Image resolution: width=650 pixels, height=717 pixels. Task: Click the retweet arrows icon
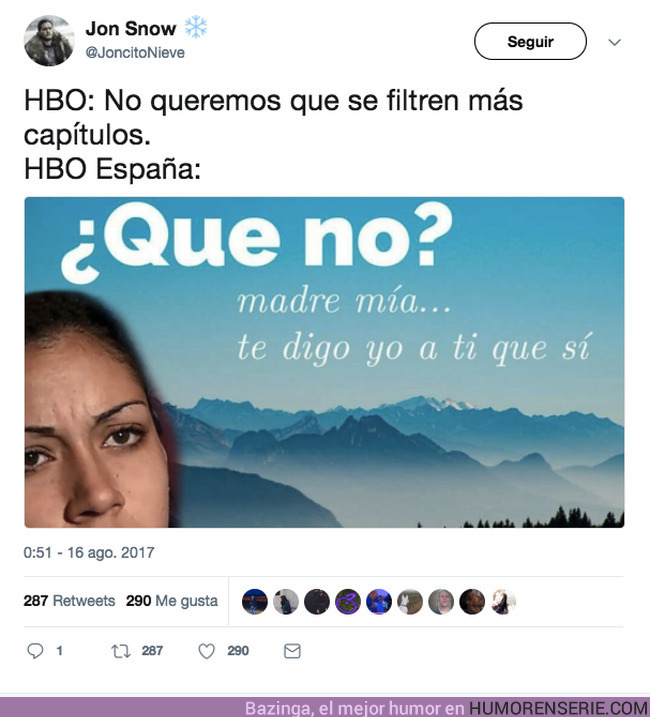[x=121, y=651]
